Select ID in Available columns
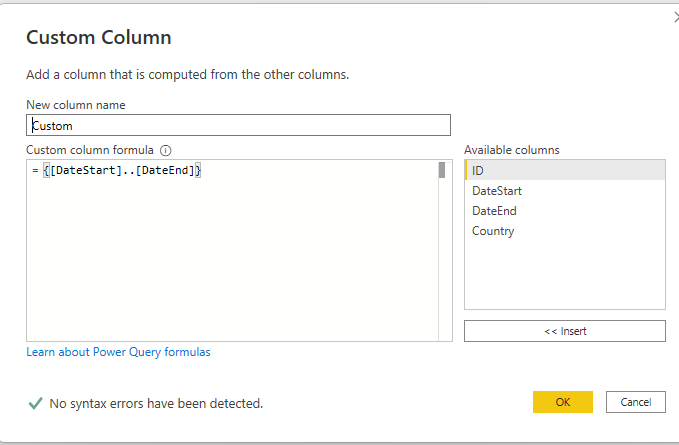 565,170
